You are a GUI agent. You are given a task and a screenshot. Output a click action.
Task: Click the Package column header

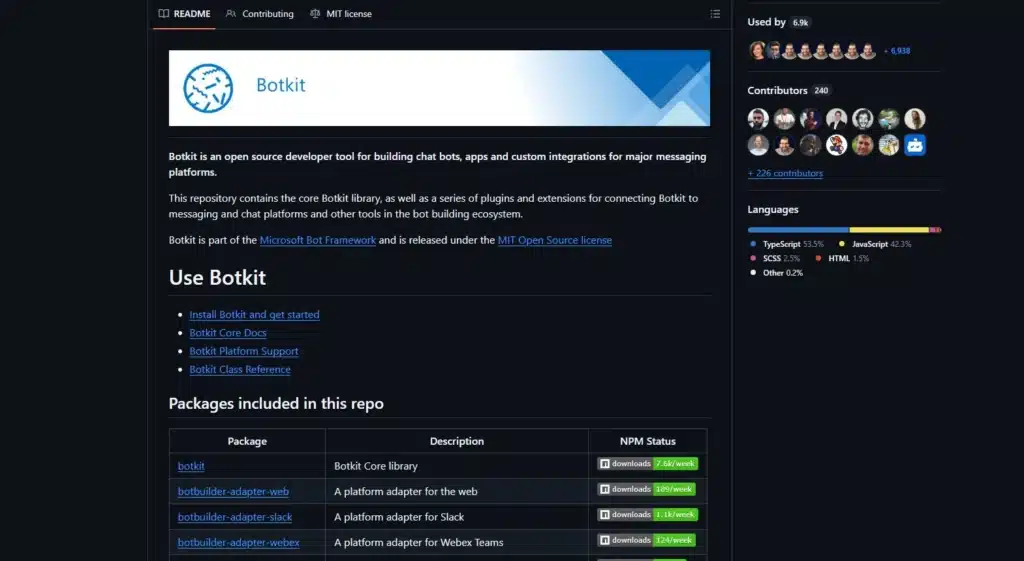(247, 441)
